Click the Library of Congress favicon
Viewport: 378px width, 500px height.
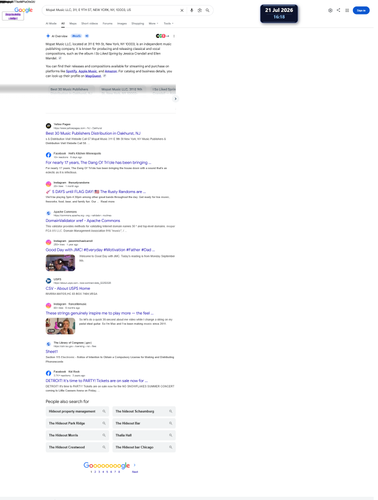(x=48, y=344)
